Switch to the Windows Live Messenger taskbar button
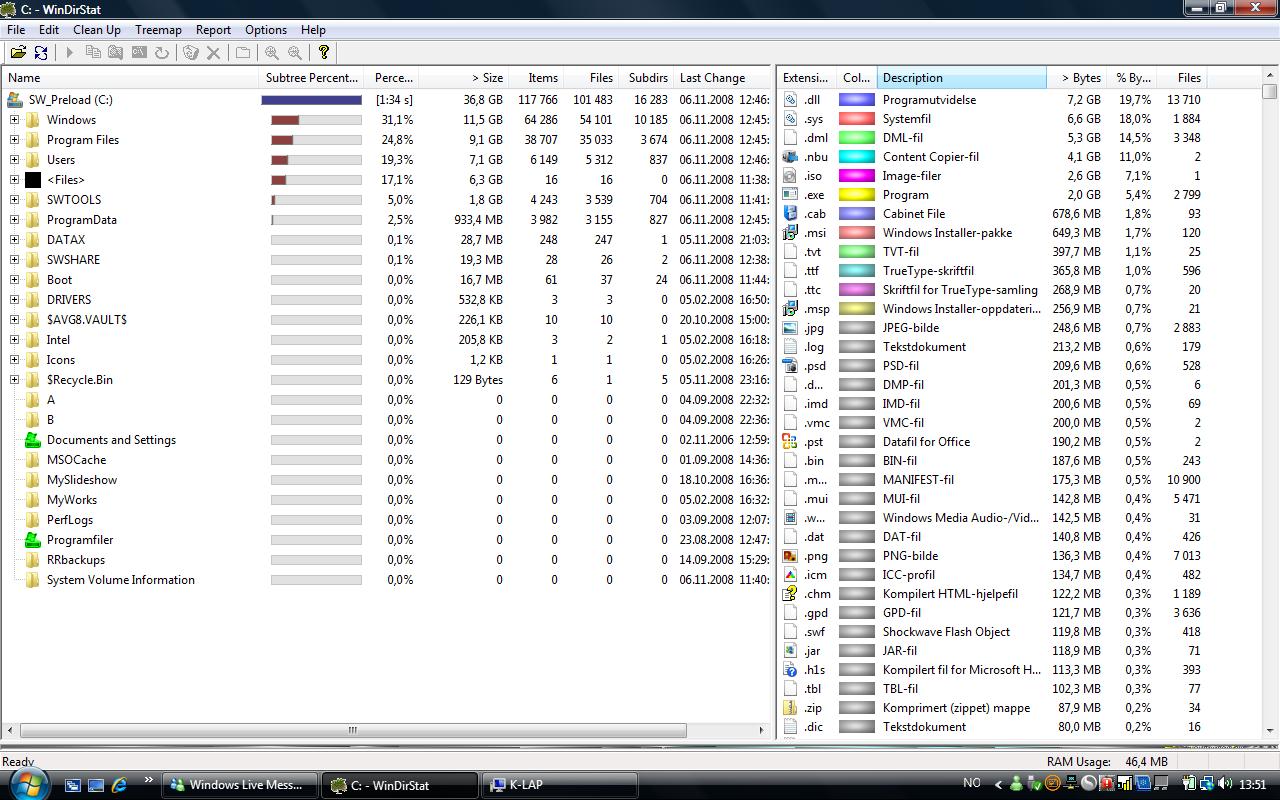Image resolution: width=1280 pixels, height=800 pixels. coord(240,785)
